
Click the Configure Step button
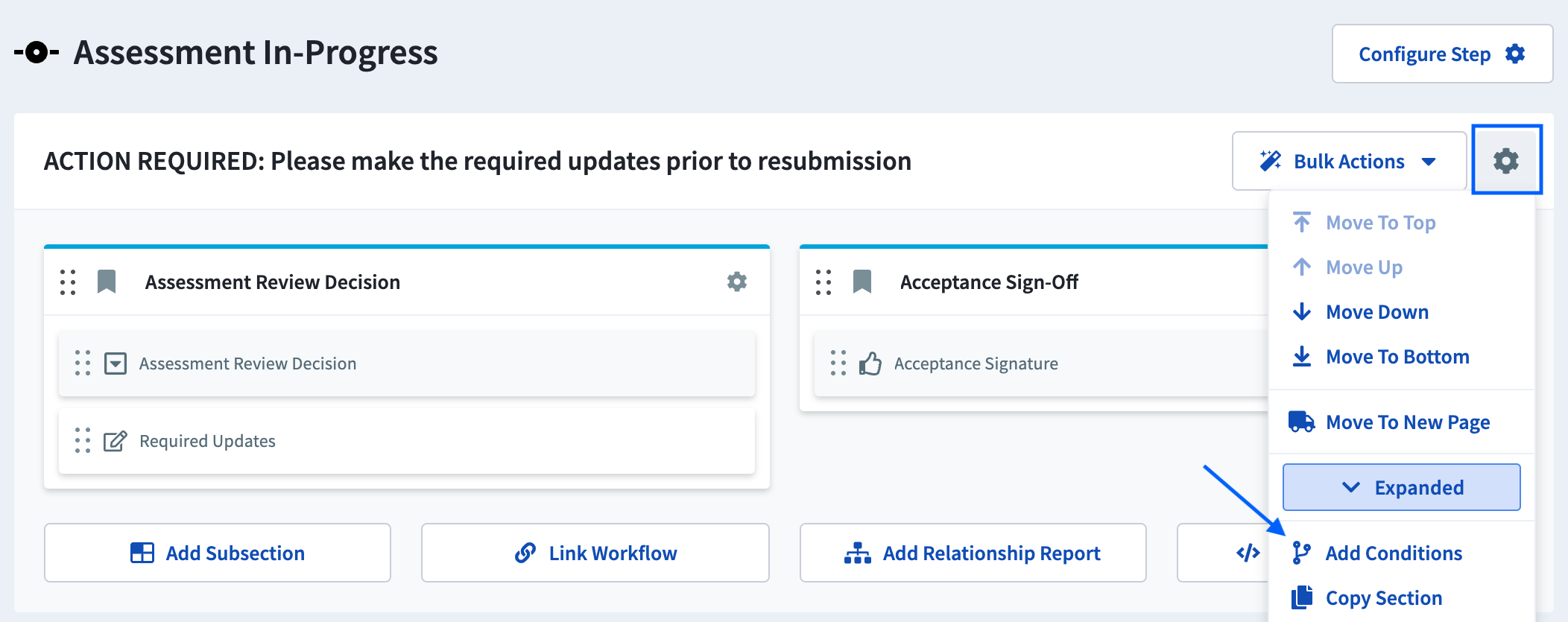coord(1442,54)
